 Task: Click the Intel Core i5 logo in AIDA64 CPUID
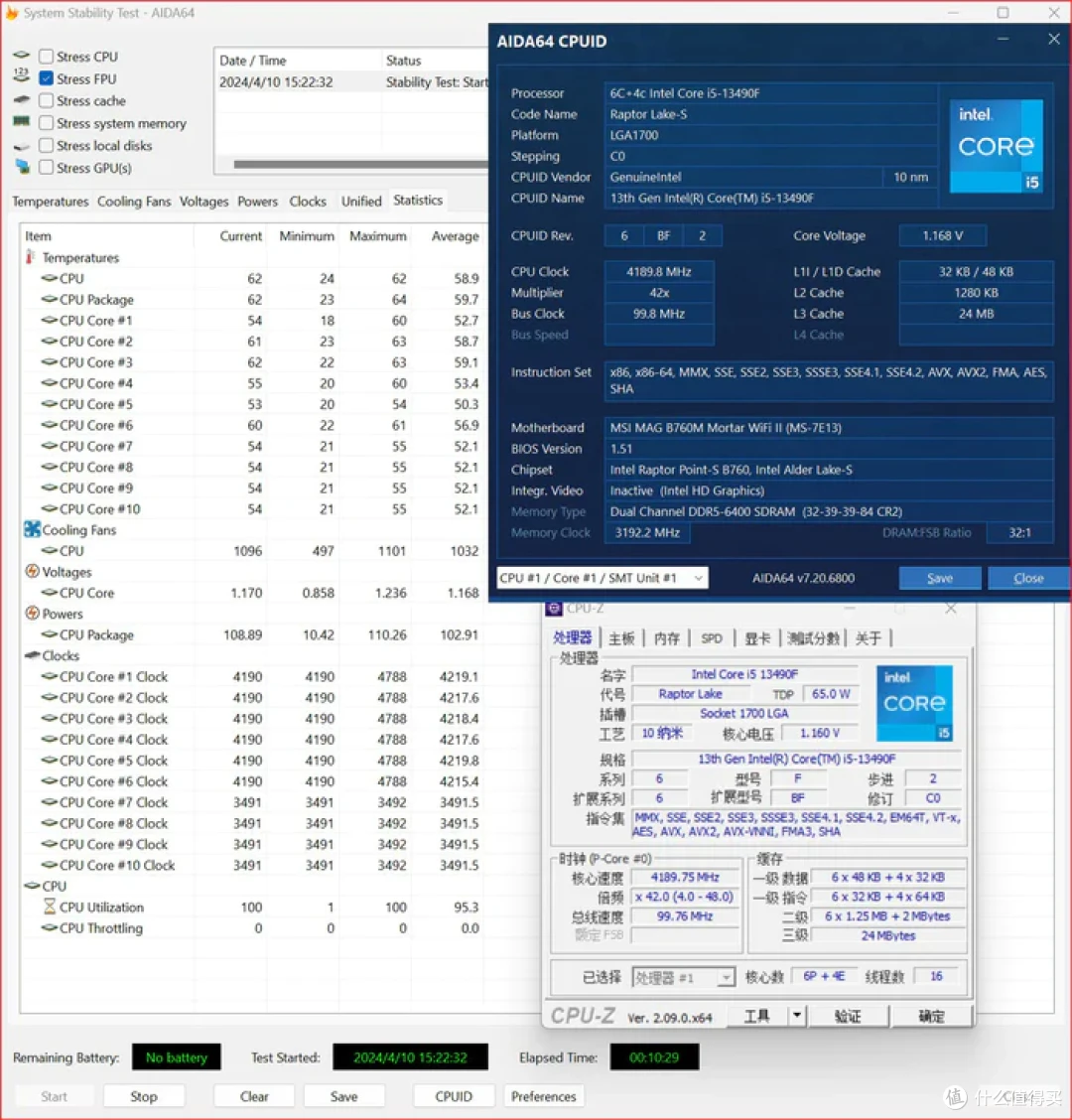click(997, 146)
